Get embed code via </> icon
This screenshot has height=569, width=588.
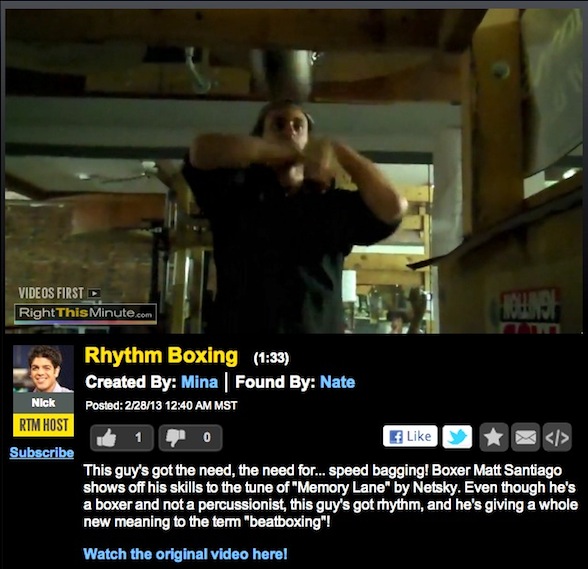557,437
